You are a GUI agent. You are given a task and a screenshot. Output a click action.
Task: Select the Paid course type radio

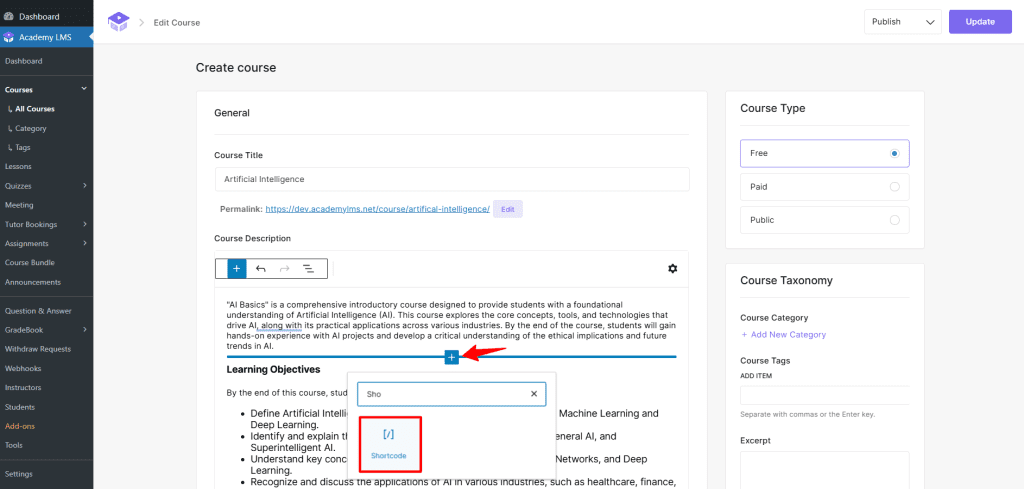point(894,186)
